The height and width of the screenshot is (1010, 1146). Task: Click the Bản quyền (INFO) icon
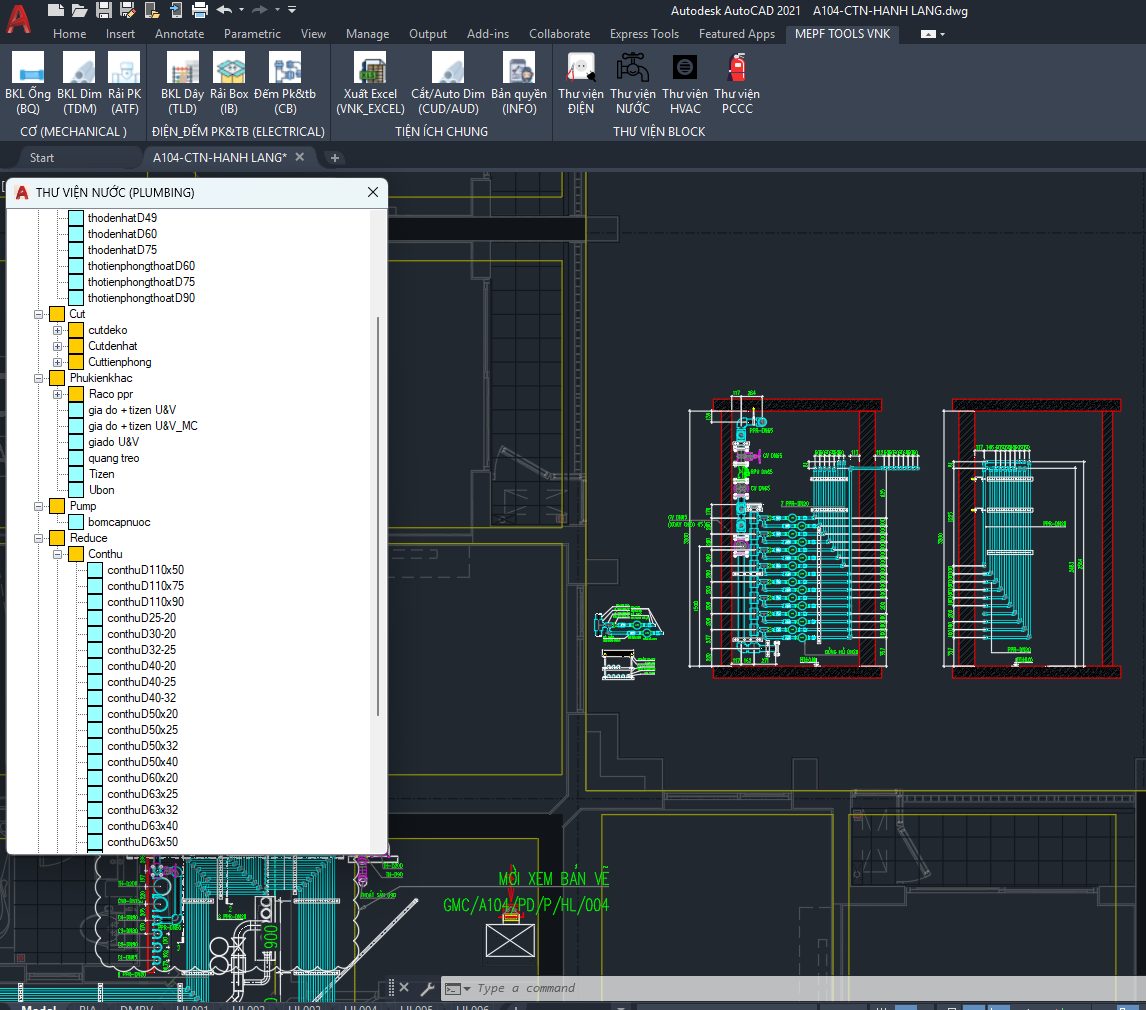519,69
